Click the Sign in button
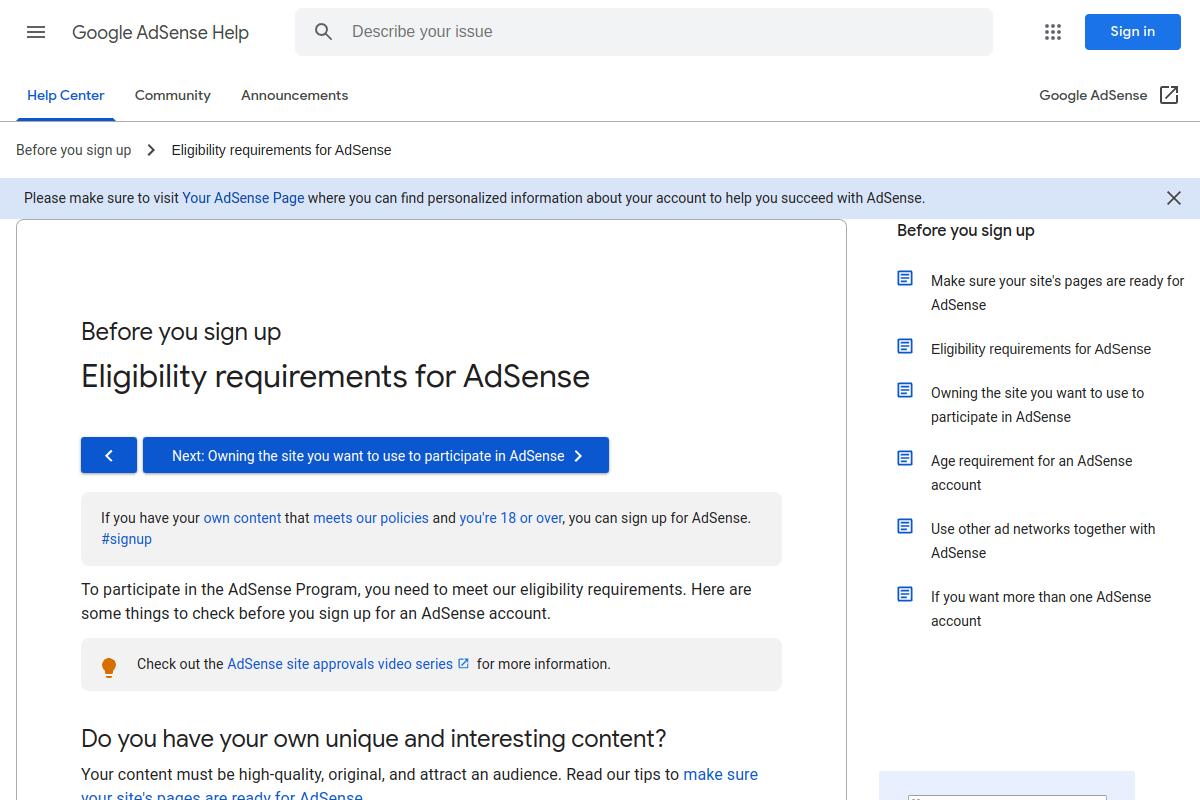The height and width of the screenshot is (800, 1200). click(x=1132, y=31)
